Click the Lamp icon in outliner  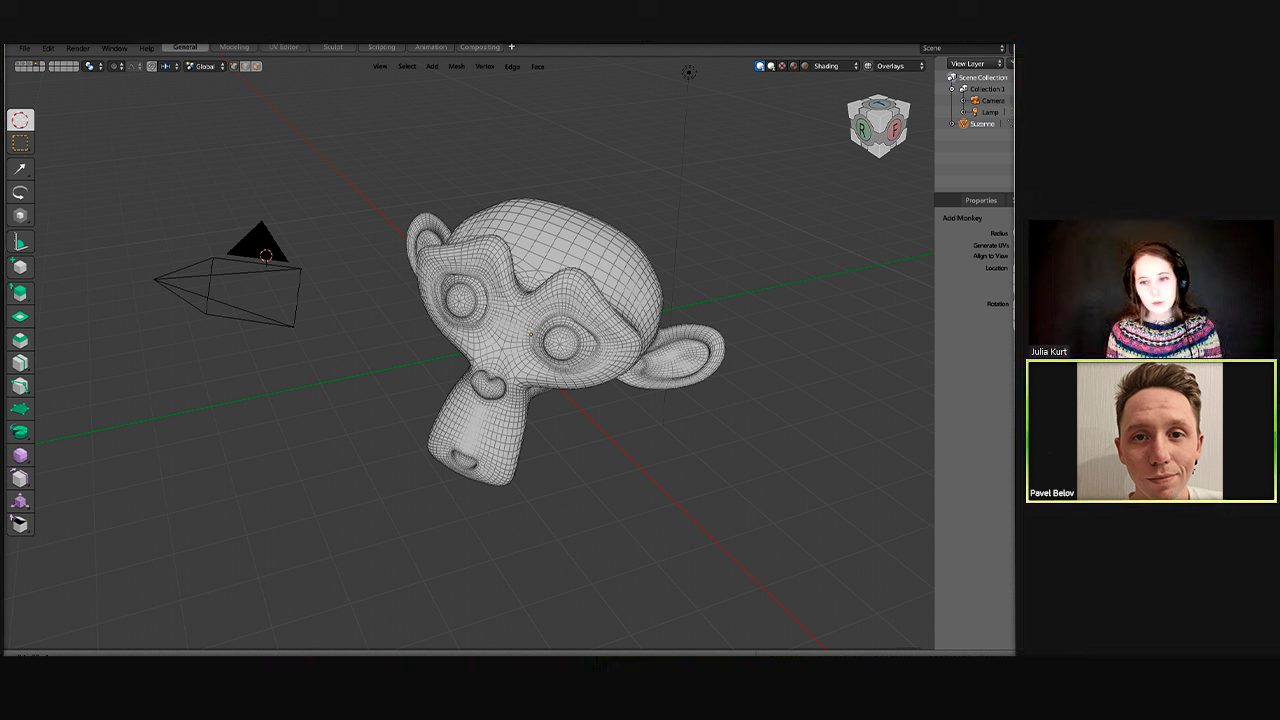(x=975, y=112)
